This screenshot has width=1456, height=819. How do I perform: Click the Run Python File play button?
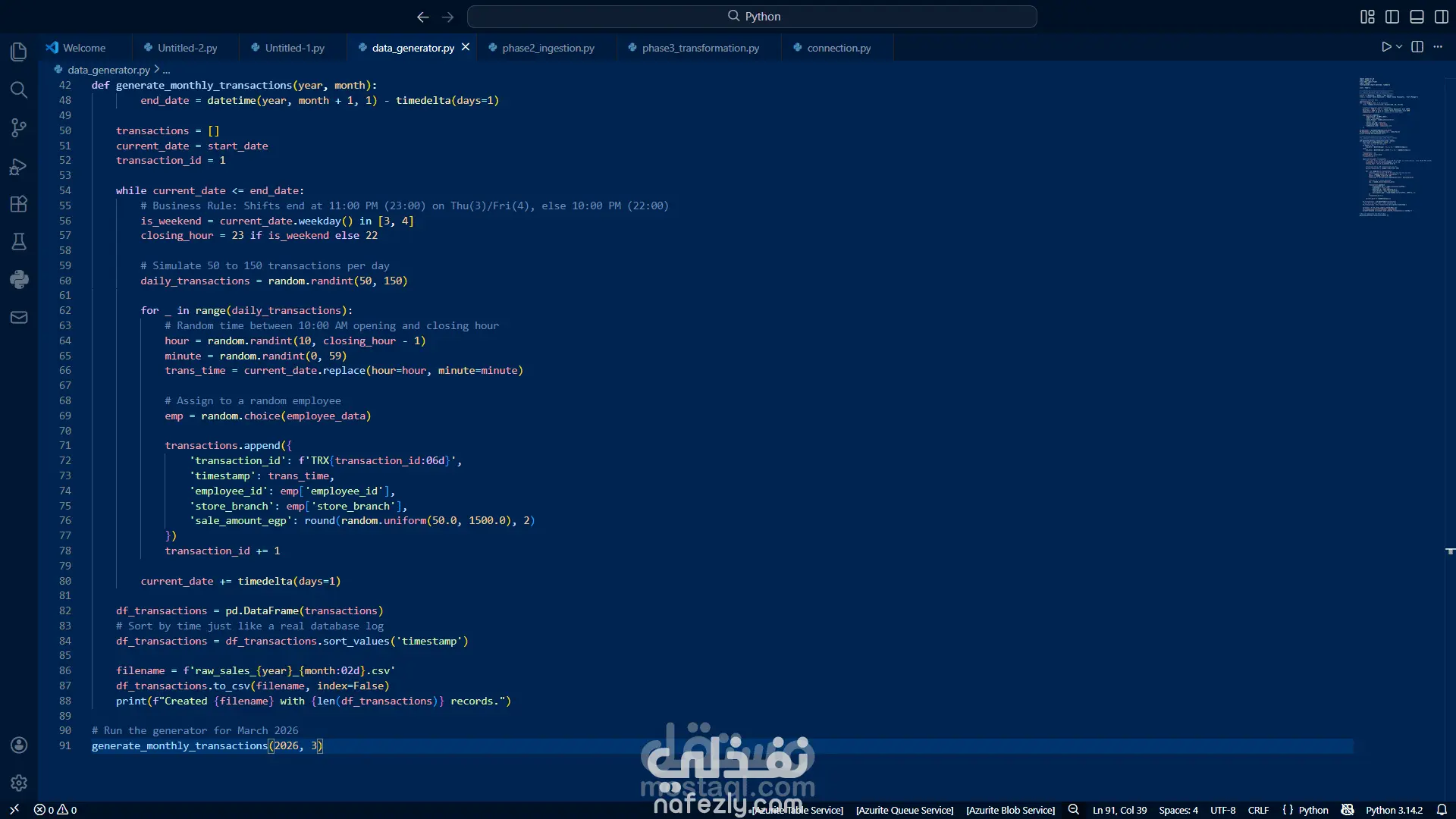click(x=1386, y=47)
